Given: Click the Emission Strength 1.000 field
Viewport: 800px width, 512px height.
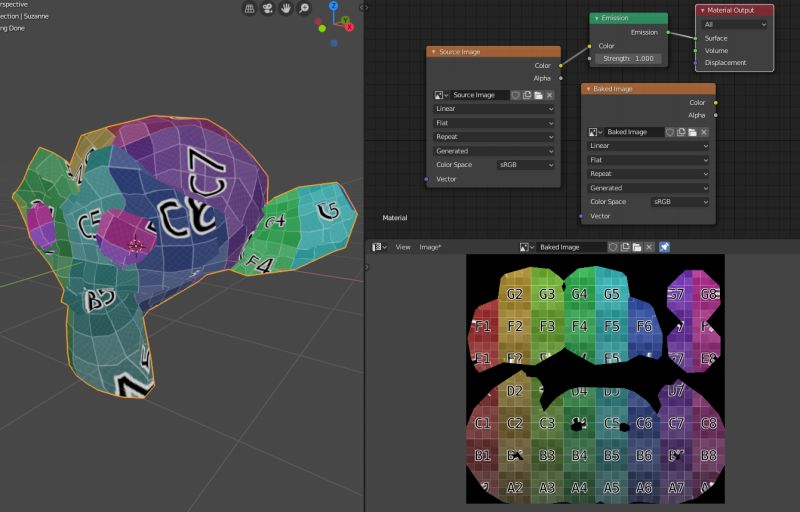Looking at the screenshot, I should pos(628,59).
